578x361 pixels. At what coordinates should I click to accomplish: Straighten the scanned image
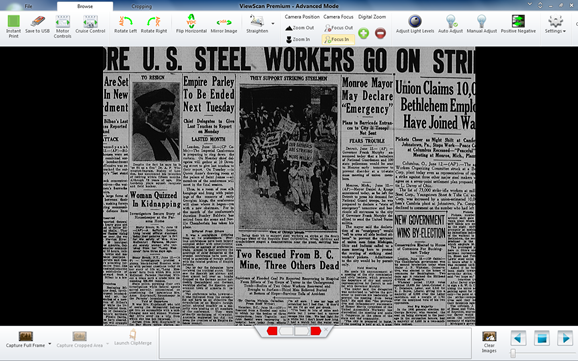(257, 24)
